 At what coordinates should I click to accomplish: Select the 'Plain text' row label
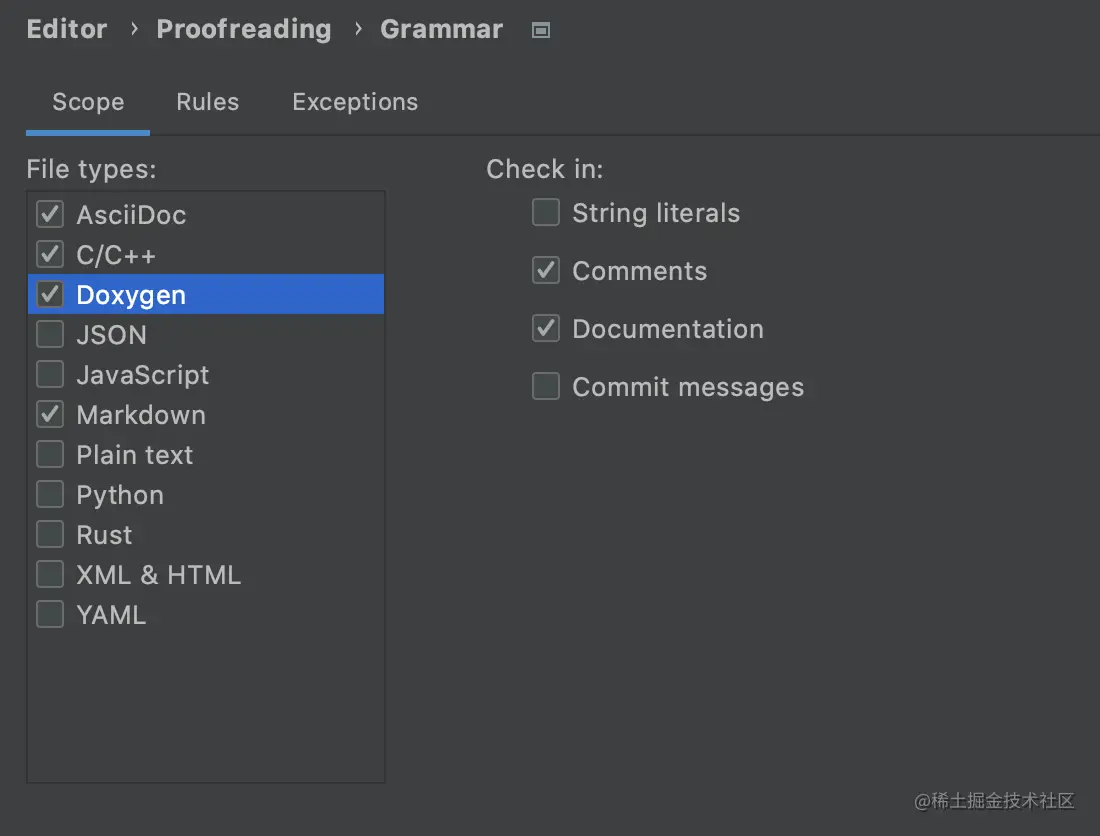(135, 455)
